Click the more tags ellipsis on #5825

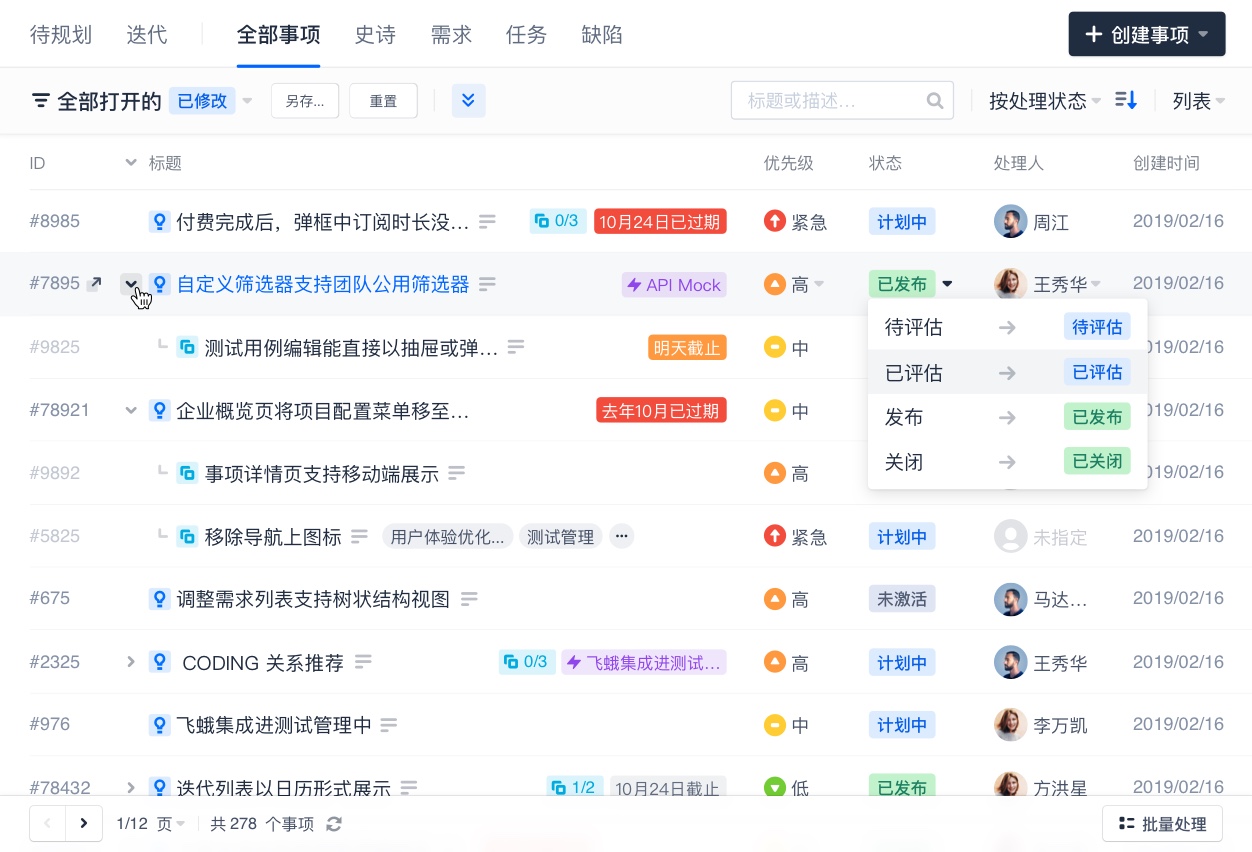(x=621, y=536)
